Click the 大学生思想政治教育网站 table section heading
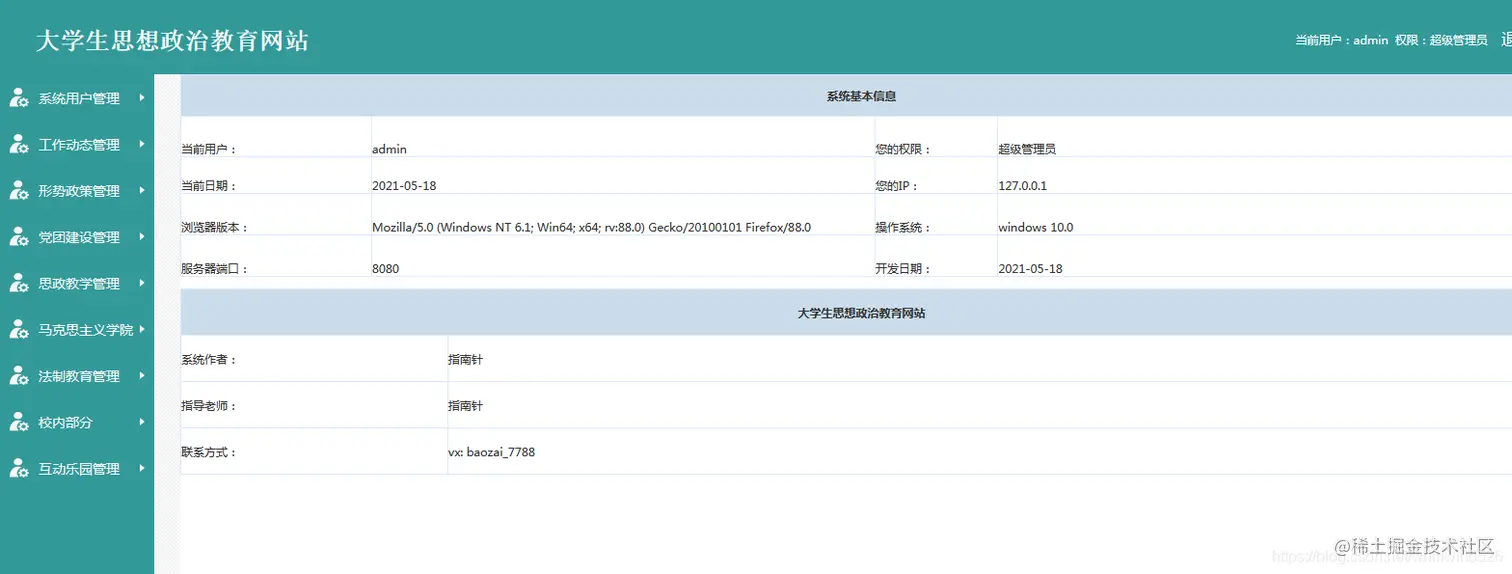The height and width of the screenshot is (574, 1512). [861, 313]
